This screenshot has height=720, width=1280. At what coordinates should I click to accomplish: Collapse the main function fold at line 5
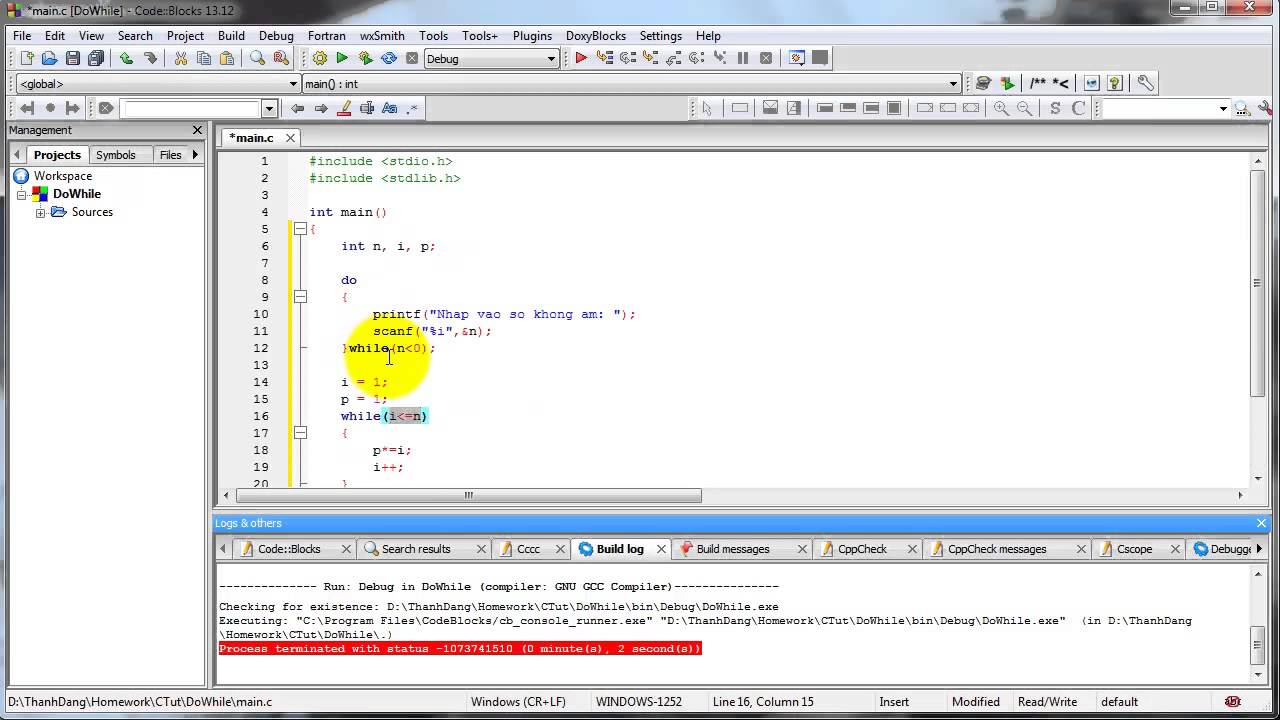300,229
